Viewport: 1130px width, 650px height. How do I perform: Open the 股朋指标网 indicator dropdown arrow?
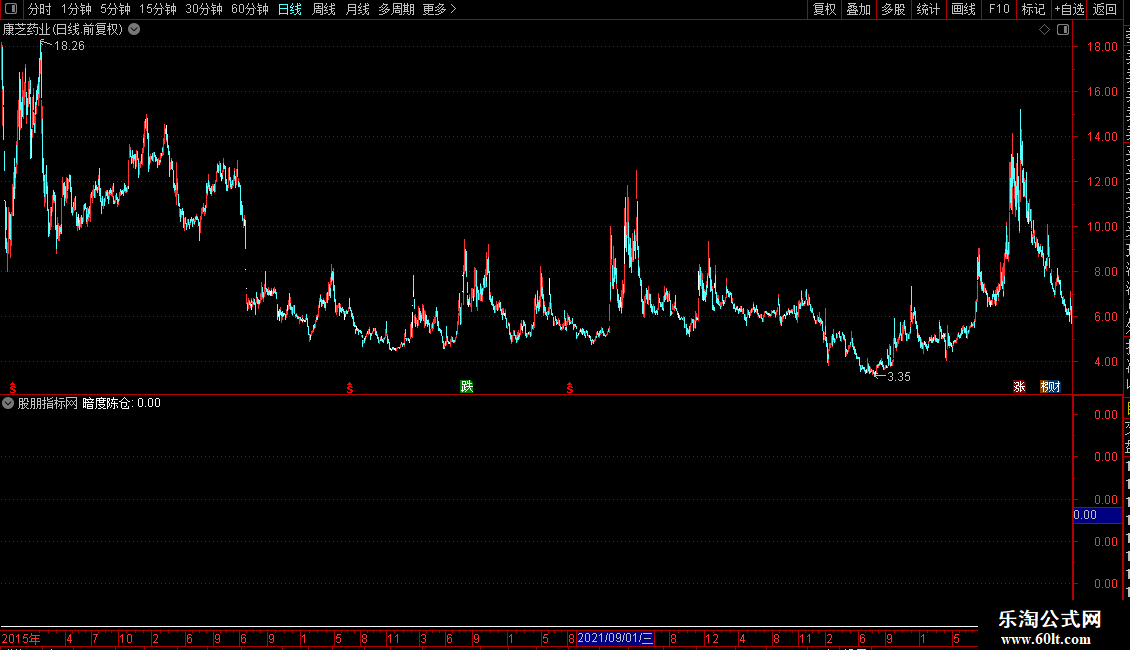pos(8,403)
